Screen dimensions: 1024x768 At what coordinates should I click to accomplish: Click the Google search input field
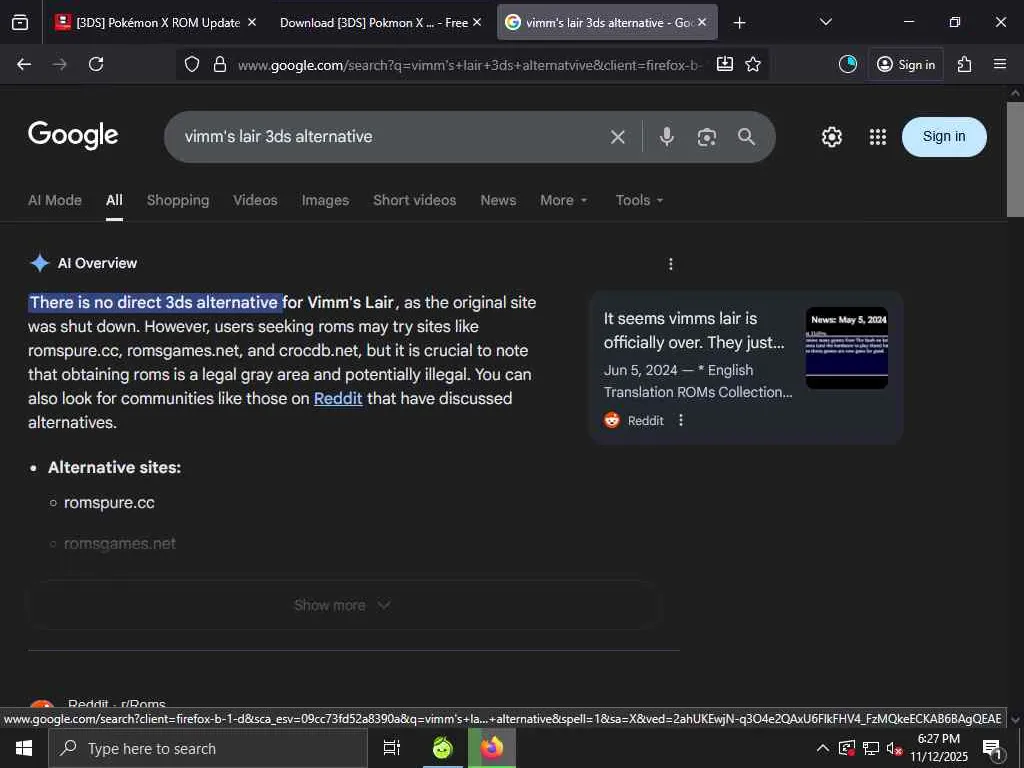[392, 136]
